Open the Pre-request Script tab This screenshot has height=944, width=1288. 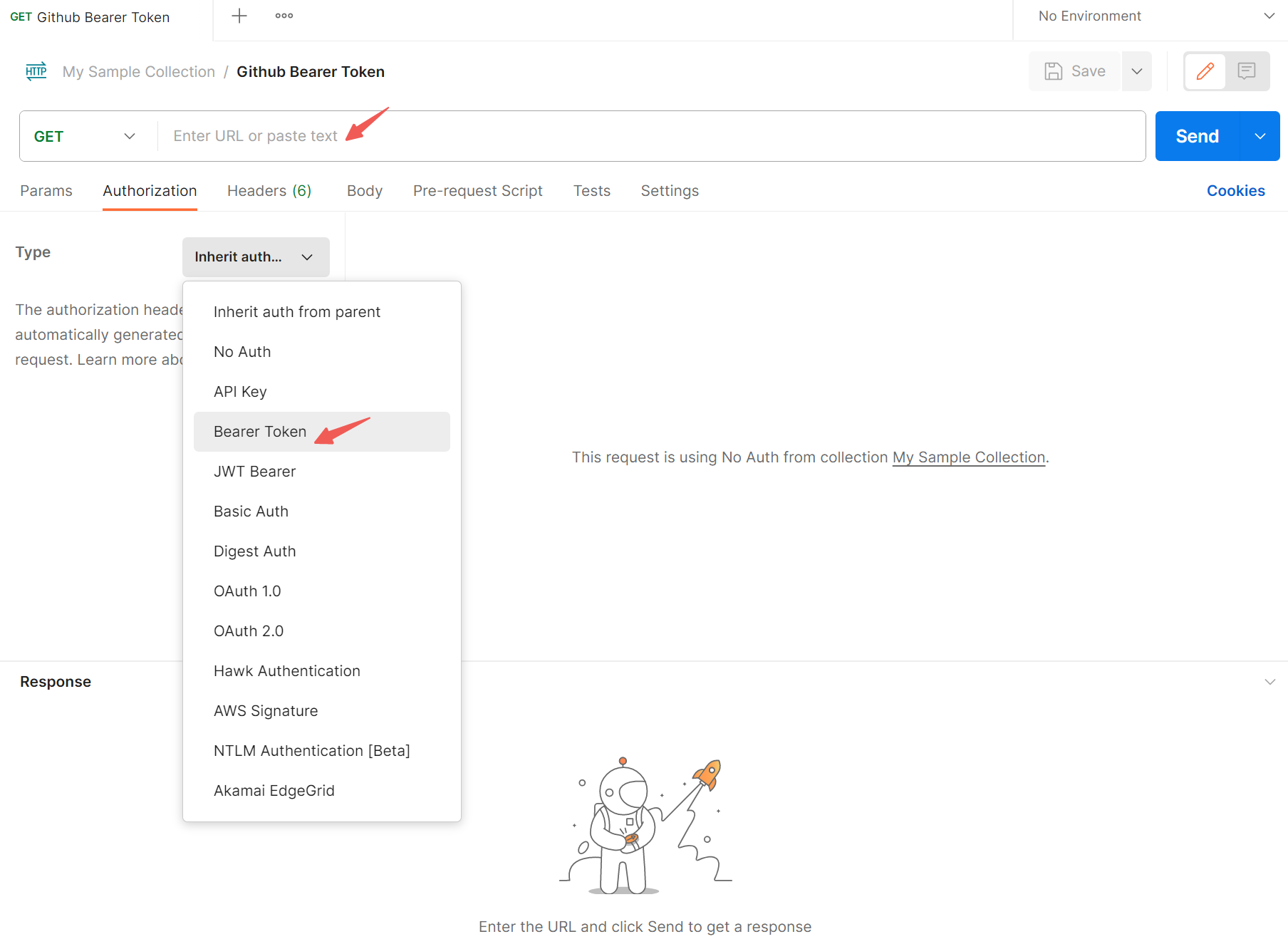coord(477,190)
